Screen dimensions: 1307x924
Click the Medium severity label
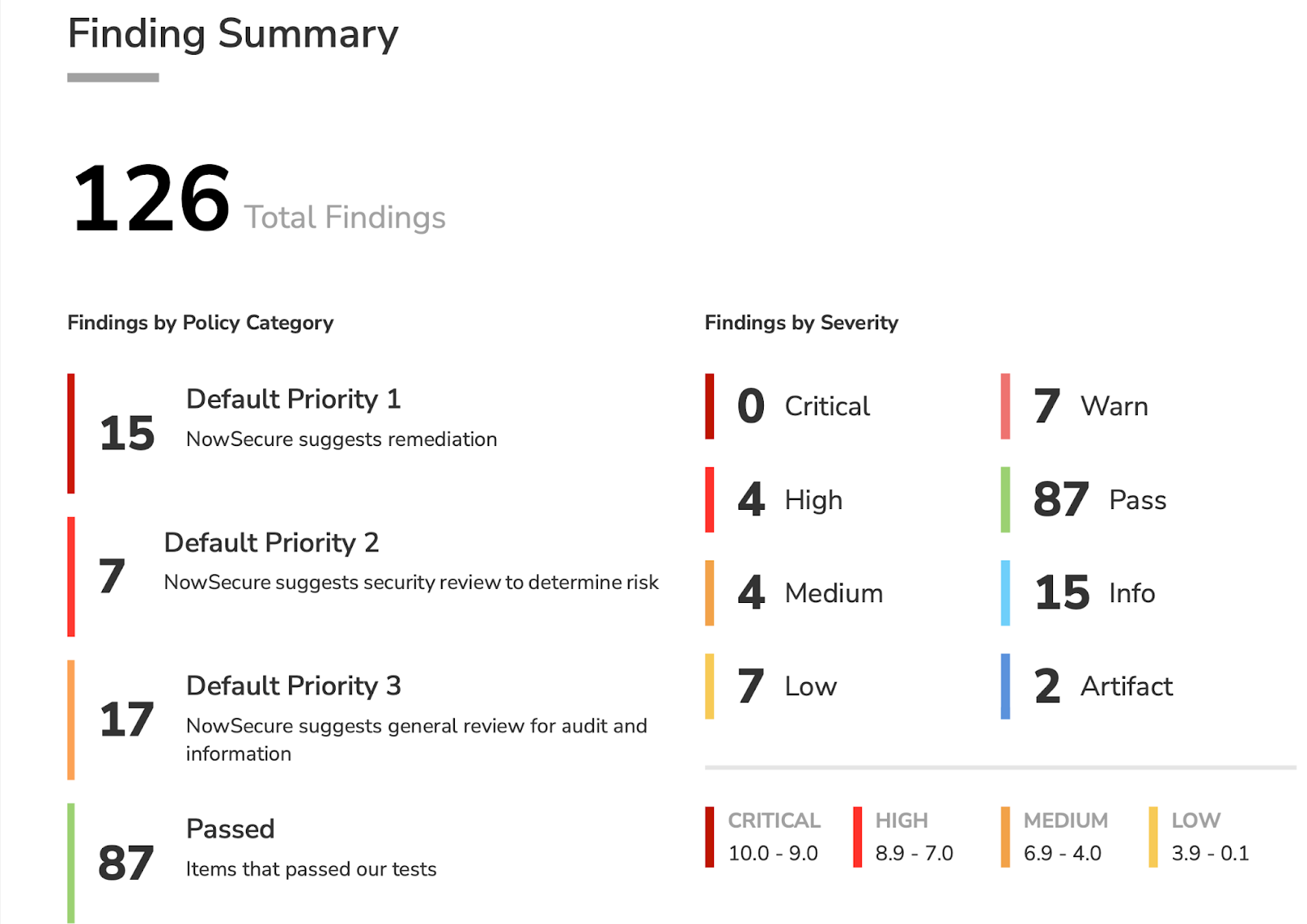pyautogui.click(x=833, y=593)
